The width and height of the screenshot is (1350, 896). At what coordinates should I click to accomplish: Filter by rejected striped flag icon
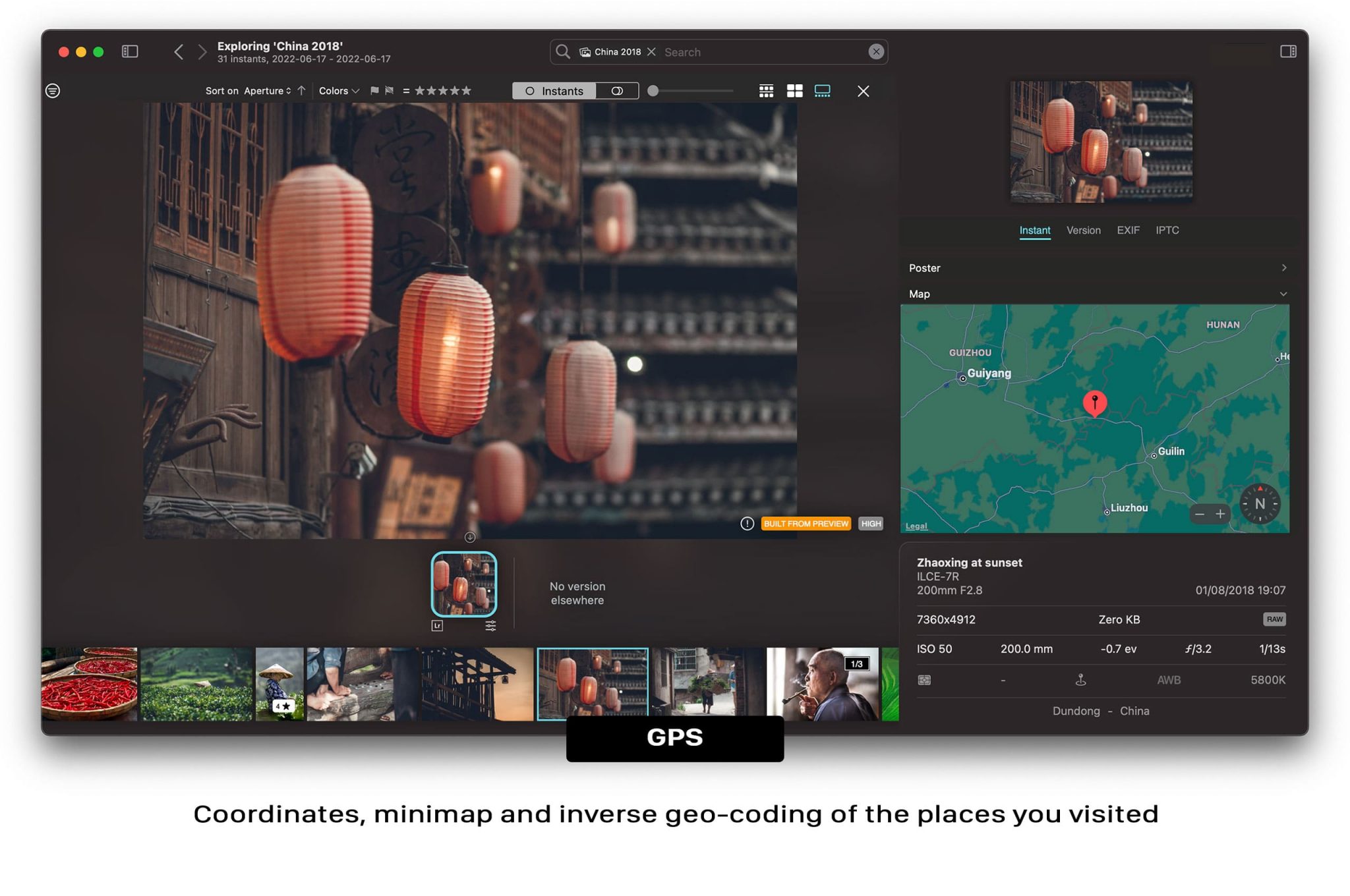[x=389, y=91]
